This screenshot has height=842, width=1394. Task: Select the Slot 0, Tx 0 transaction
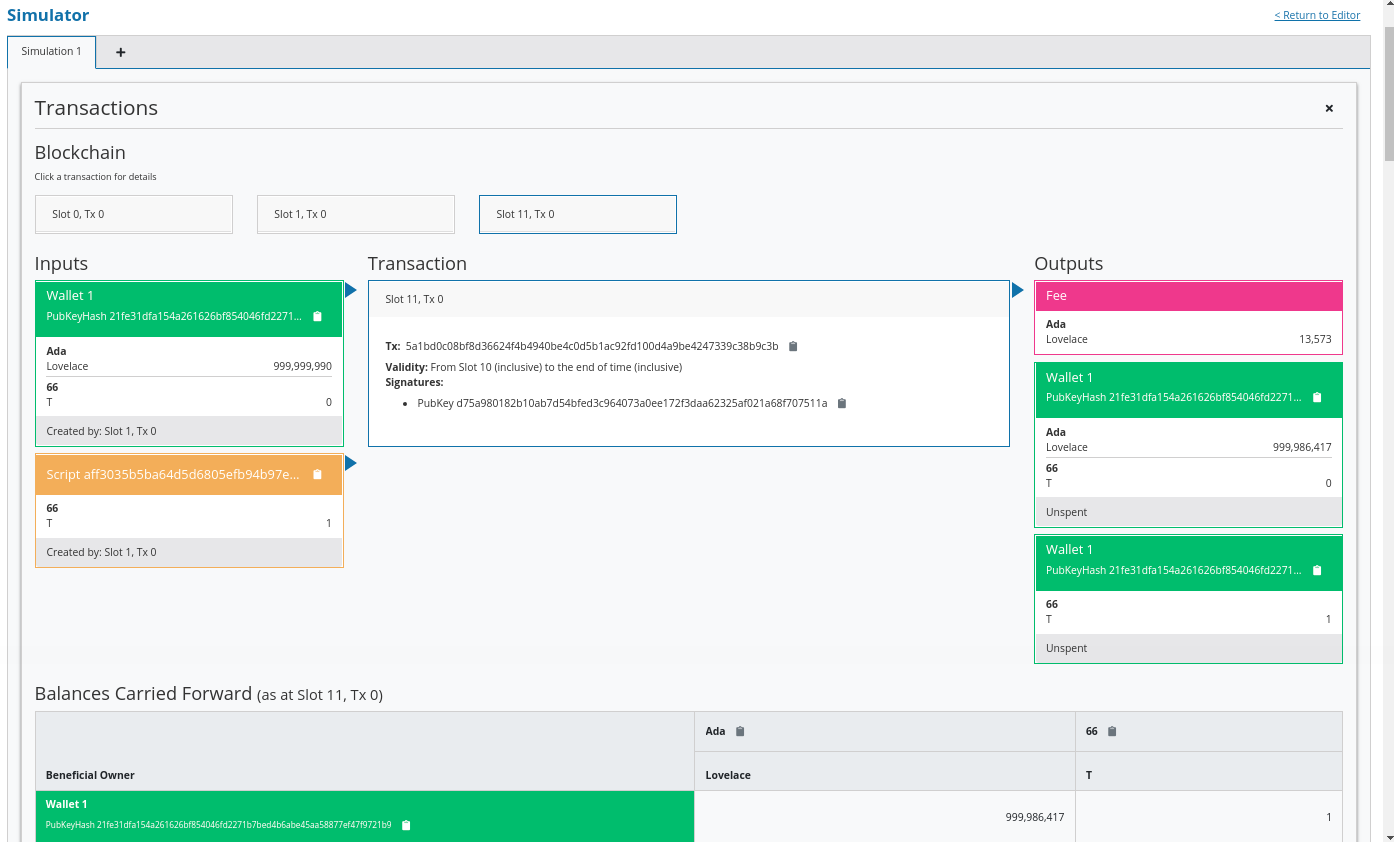(x=134, y=214)
